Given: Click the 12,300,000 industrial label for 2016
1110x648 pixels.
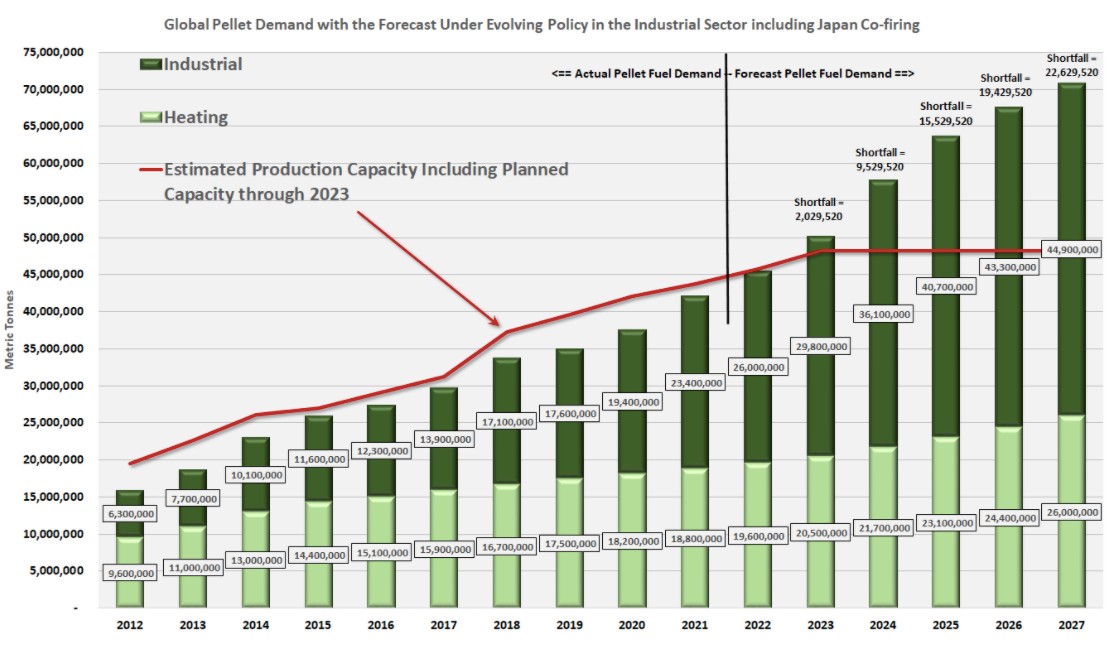Looking at the screenshot, I should [x=382, y=450].
